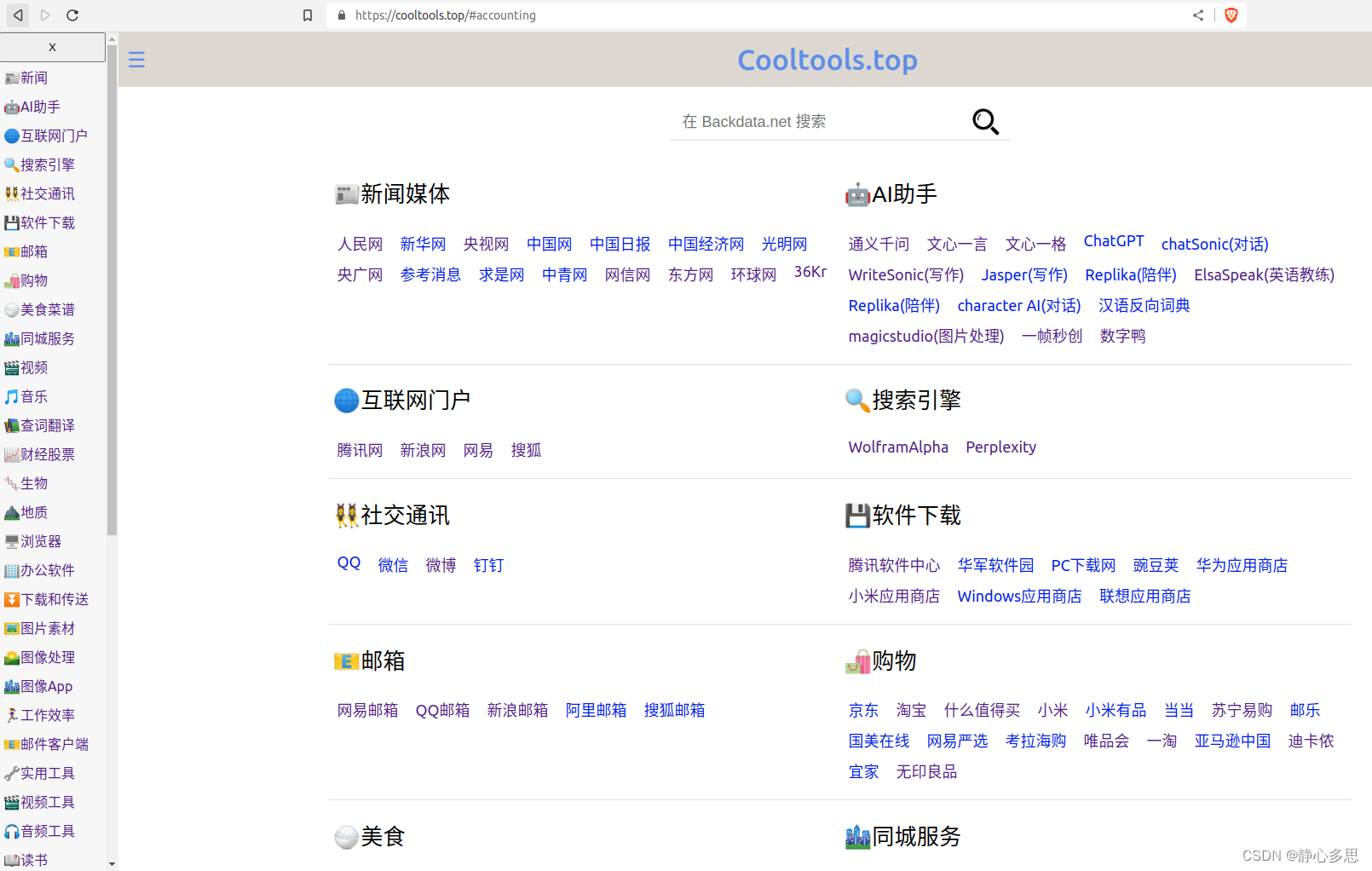This screenshot has height=871, width=1372.
Task: Open the character AI(对话) link
Action: 1019,306
